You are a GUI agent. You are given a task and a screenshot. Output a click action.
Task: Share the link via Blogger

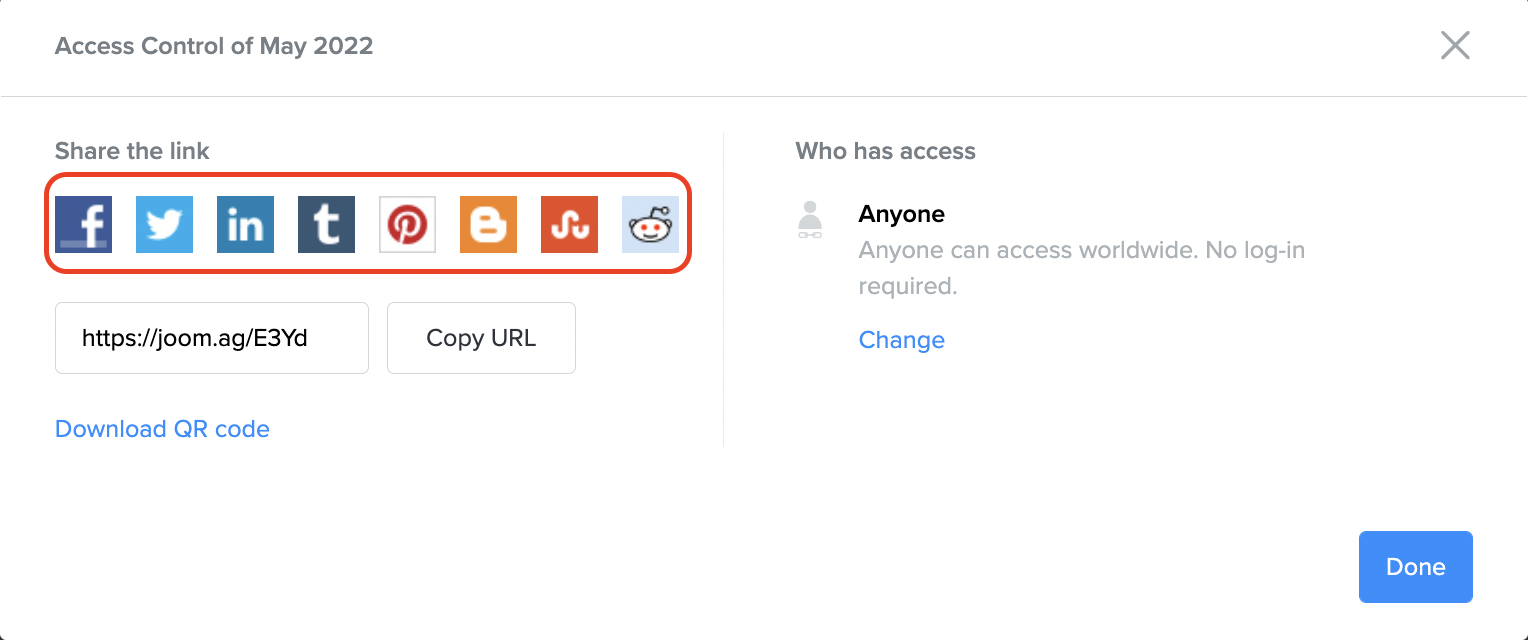tap(488, 224)
